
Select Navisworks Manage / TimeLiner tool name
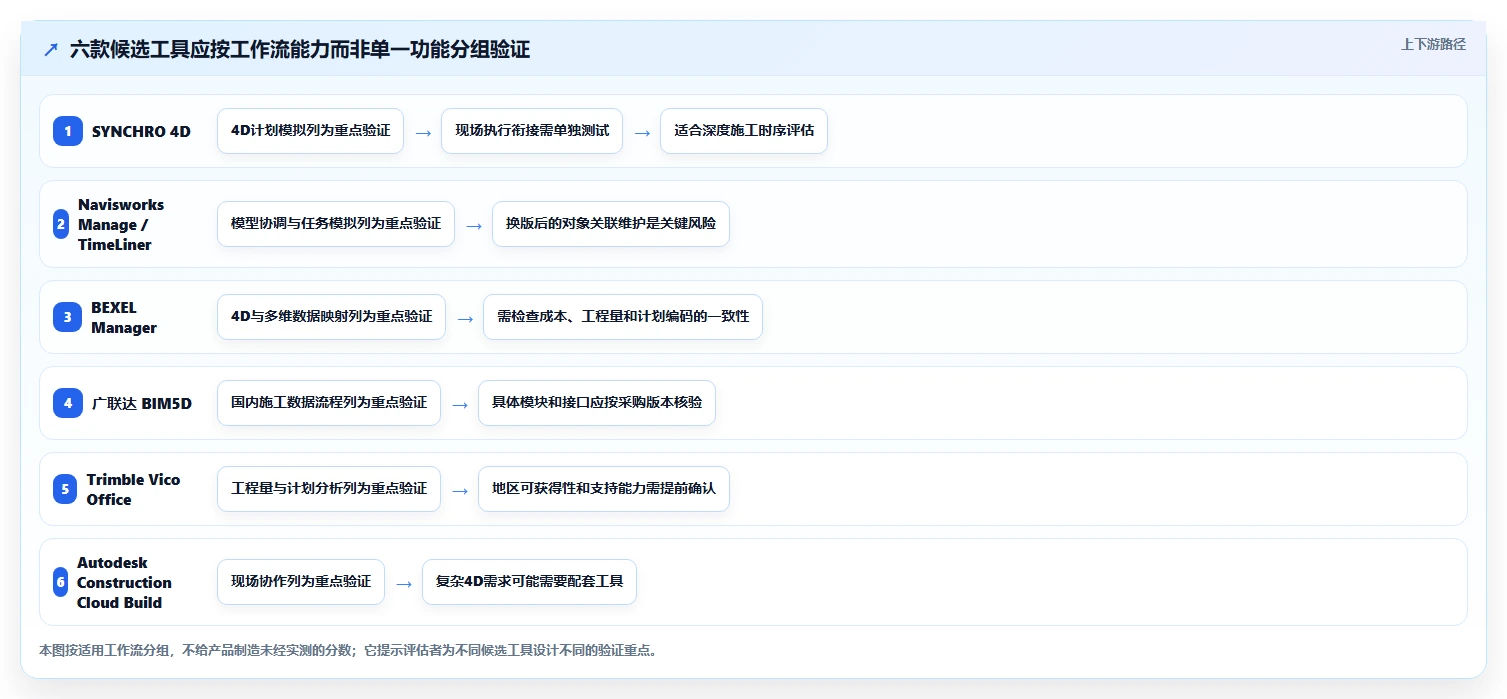pyautogui.click(x=121, y=224)
